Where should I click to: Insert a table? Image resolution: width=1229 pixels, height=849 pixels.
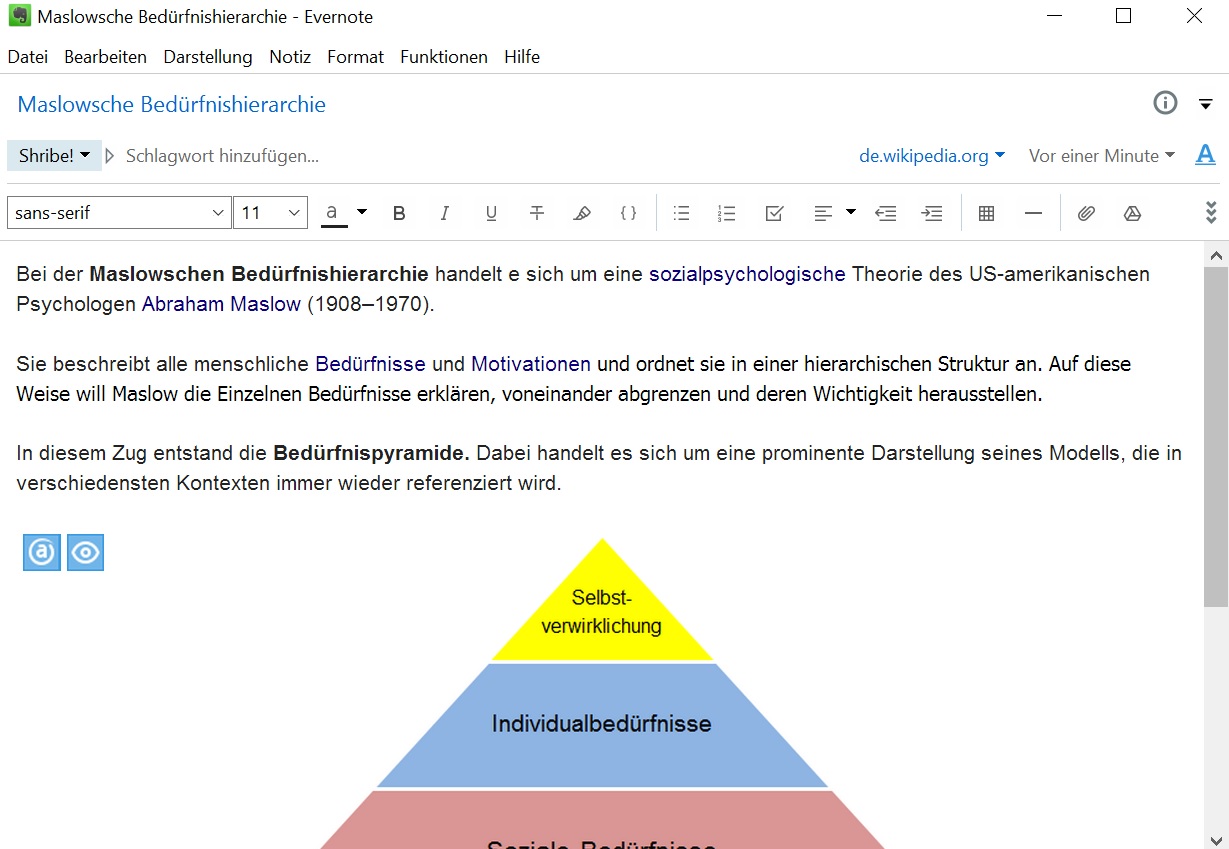[x=986, y=213]
